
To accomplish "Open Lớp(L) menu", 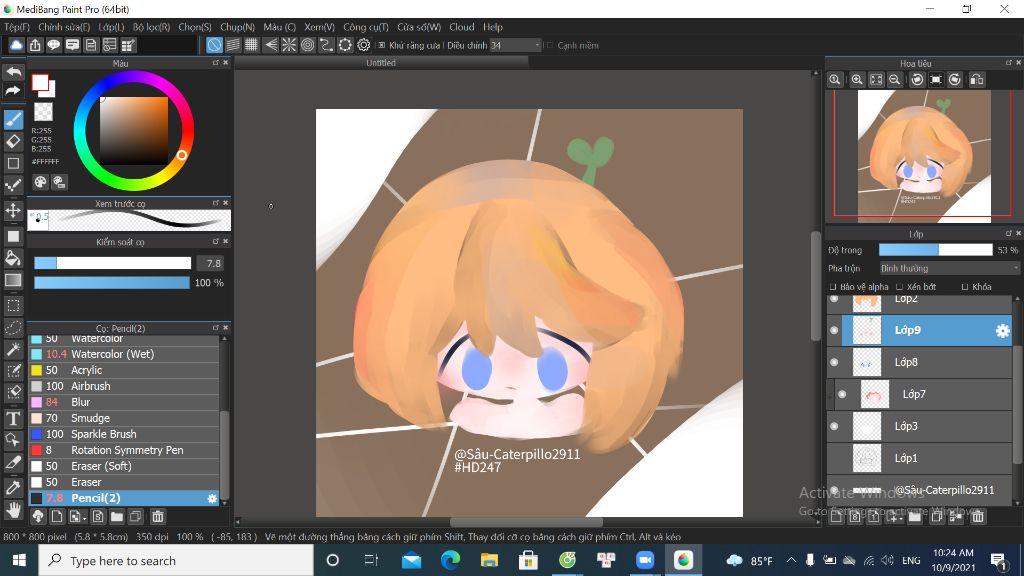I will pyautogui.click(x=111, y=27).
